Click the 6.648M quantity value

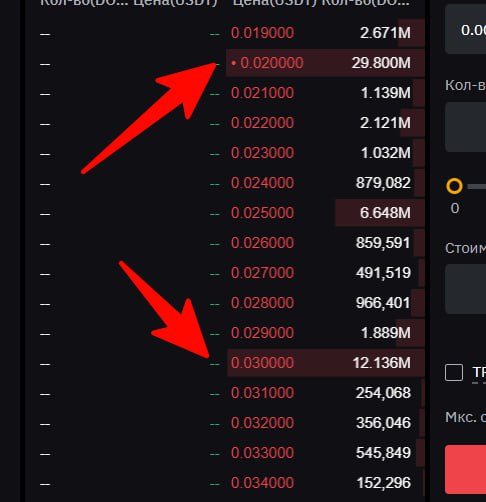pos(385,213)
